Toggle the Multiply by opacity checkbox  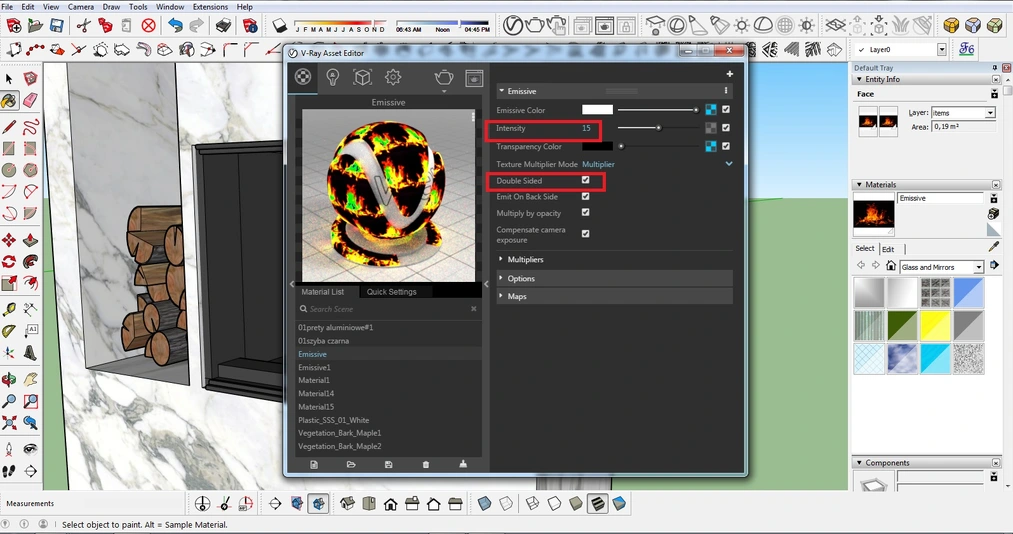(x=585, y=212)
